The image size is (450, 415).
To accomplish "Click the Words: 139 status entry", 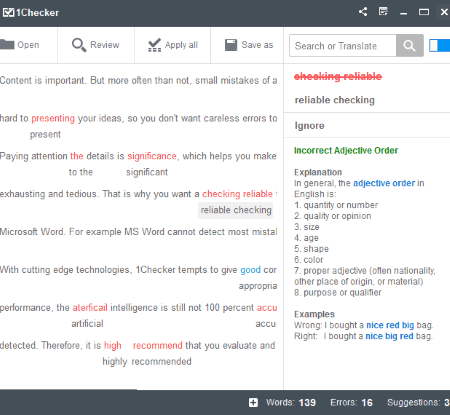I will pyautogui.click(x=291, y=403).
